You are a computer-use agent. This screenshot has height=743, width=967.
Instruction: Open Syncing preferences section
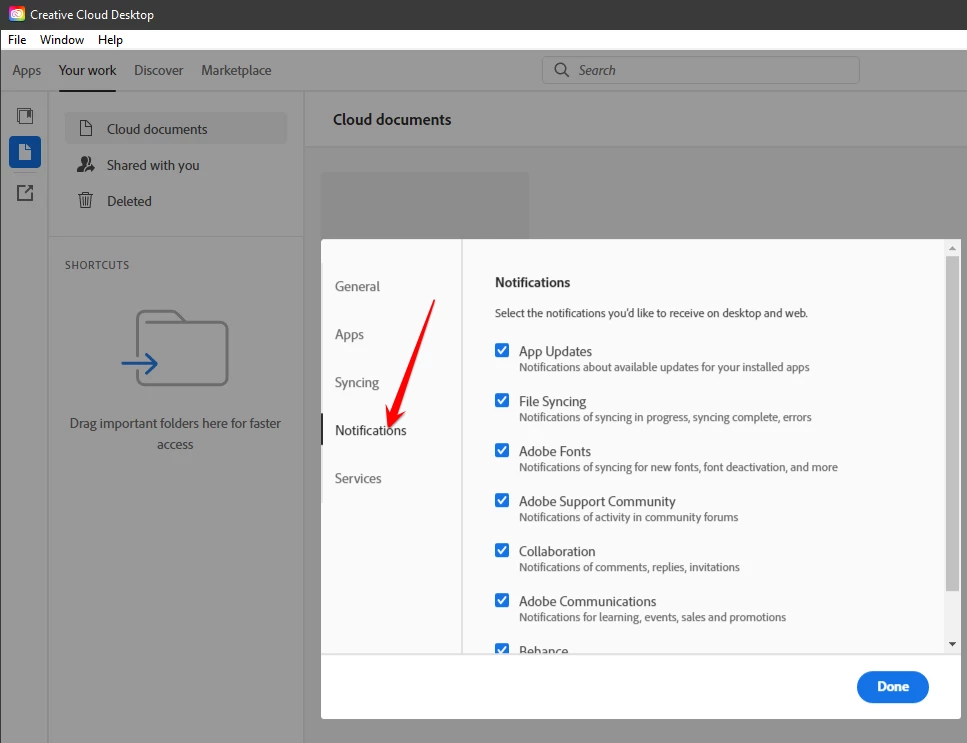(x=356, y=382)
